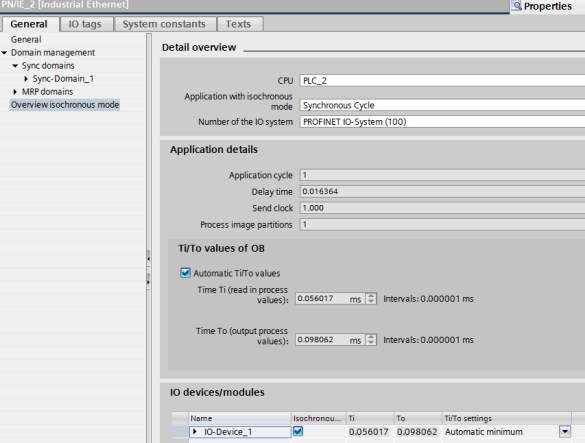This screenshot has height=443, width=585.
Task: Select the Sync domains tree item
Action: point(48,66)
